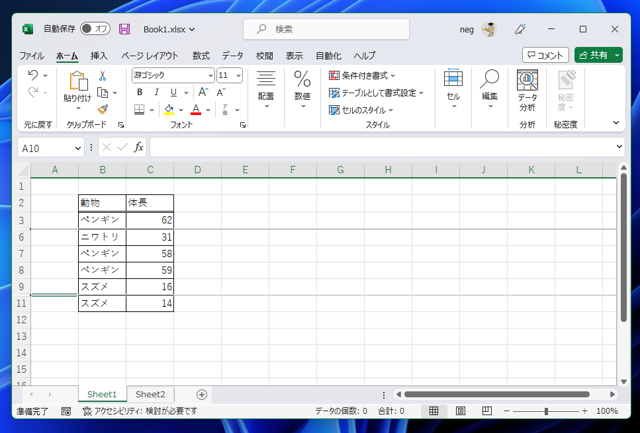The width and height of the screenshot is (640, 433).
Task: Click the データ分析 button
Action: pos(527,91)
